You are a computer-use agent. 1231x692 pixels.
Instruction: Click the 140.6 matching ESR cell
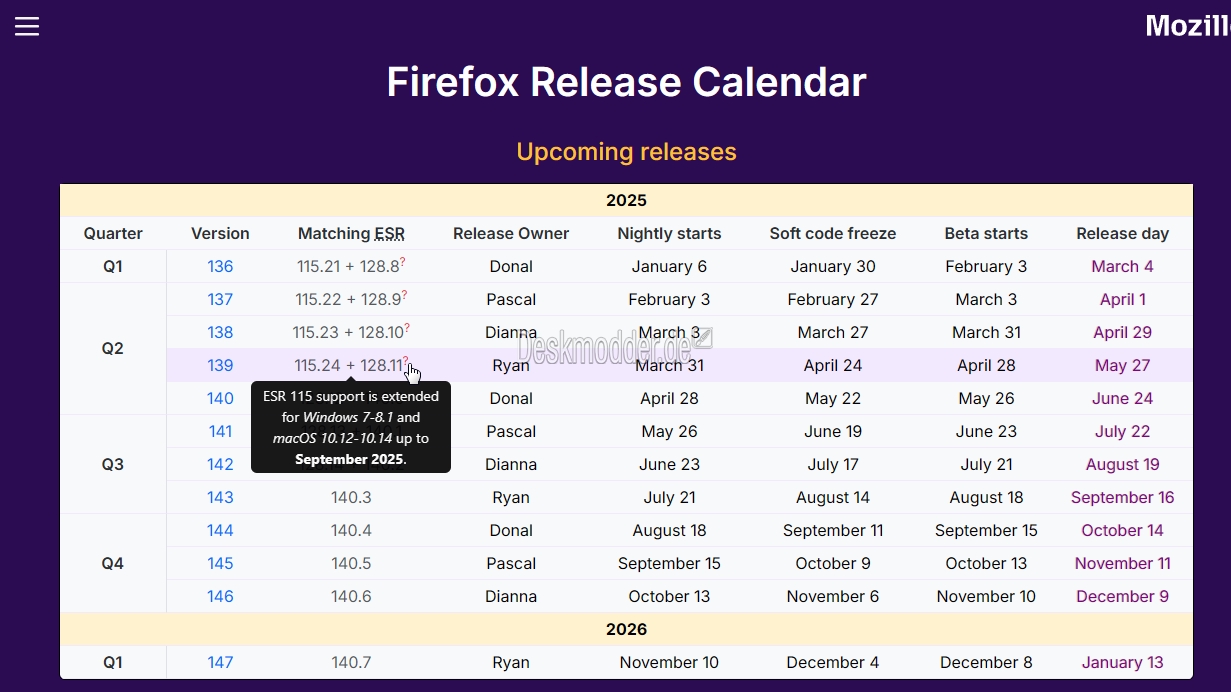click(351, 596)
